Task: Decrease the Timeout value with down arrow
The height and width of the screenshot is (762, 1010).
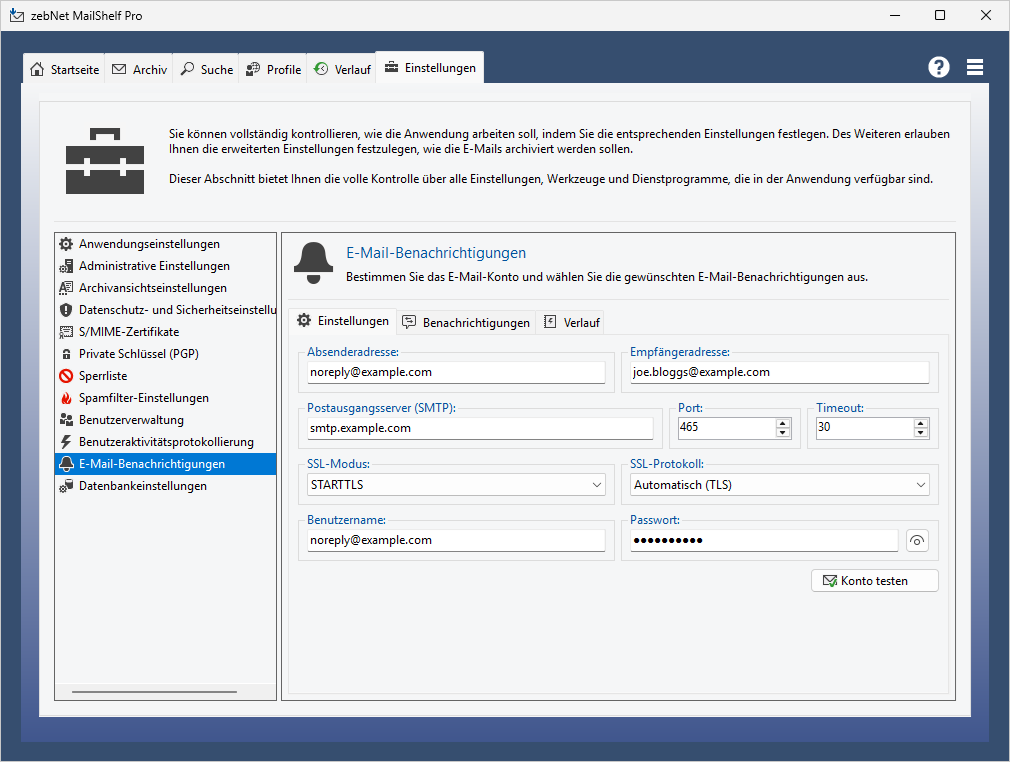Action: click(x=920, y=433)
